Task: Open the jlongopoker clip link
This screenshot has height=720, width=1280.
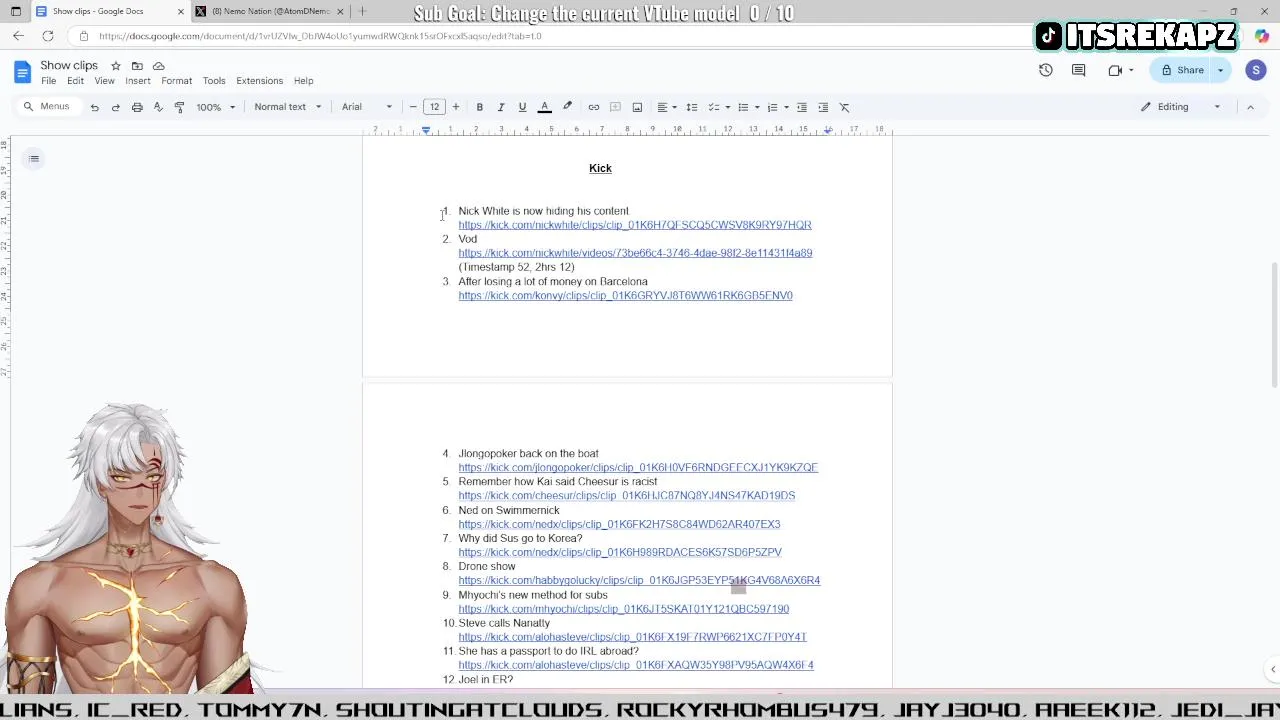Action: click(x=638, y=468)
